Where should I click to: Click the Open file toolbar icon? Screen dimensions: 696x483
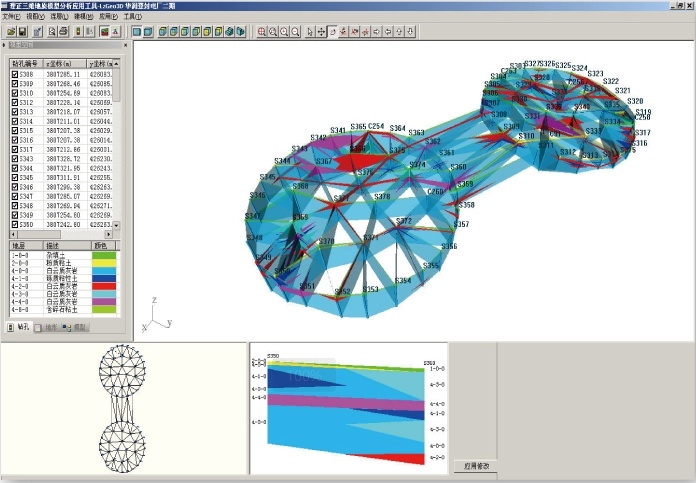click(x=11, y=31)
